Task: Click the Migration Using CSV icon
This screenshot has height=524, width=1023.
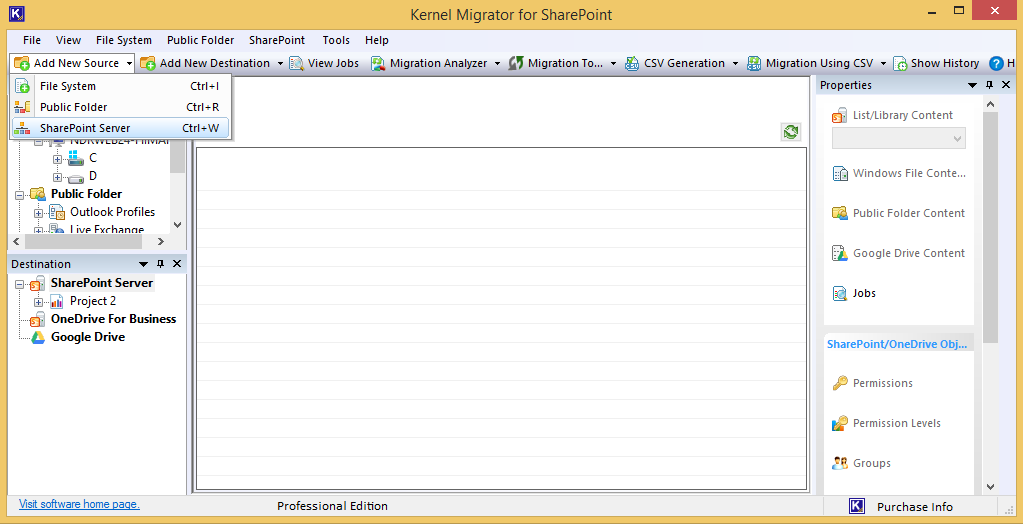Action: [754, 63]
